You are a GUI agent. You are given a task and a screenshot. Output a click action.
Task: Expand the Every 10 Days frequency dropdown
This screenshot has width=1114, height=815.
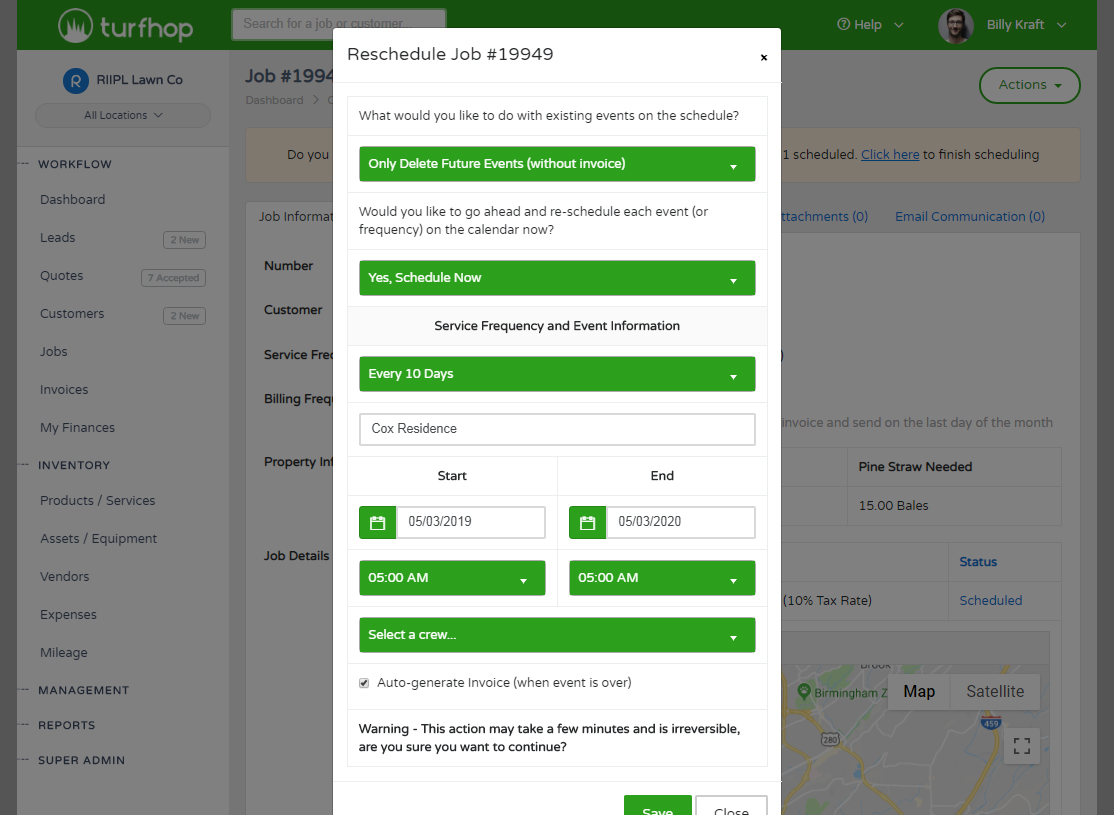coord(557,374)
